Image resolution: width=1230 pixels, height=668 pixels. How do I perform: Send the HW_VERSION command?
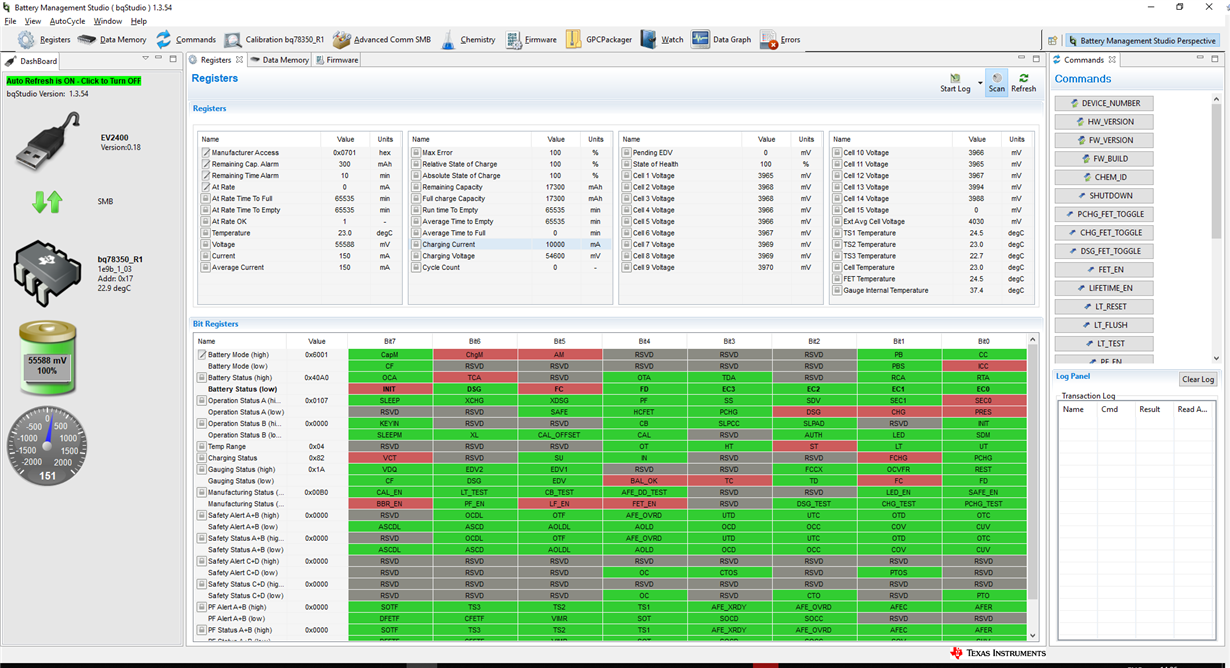[x=1103, y=122]
